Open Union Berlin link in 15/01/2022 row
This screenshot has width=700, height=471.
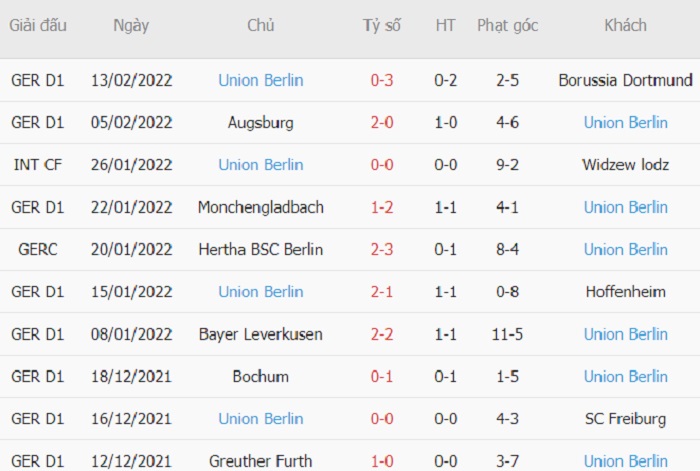(x=261, y=292)
